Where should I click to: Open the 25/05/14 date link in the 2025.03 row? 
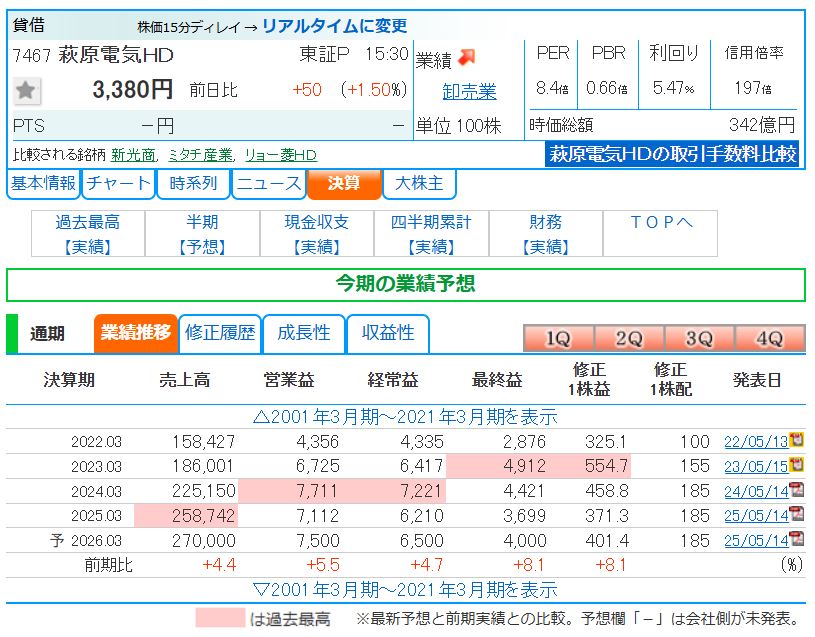pyautogui.click(x=756, y=516)
